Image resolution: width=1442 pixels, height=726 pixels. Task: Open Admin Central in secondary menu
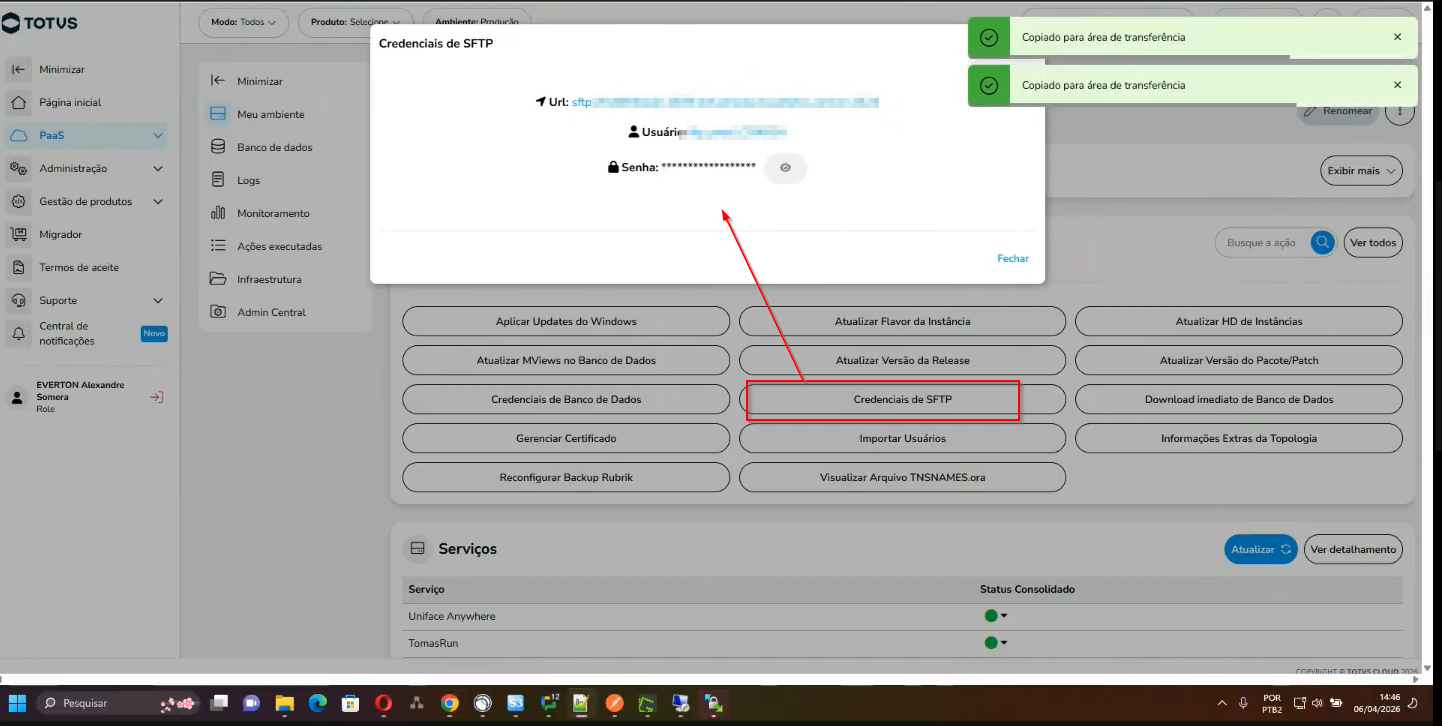(271, 312)
